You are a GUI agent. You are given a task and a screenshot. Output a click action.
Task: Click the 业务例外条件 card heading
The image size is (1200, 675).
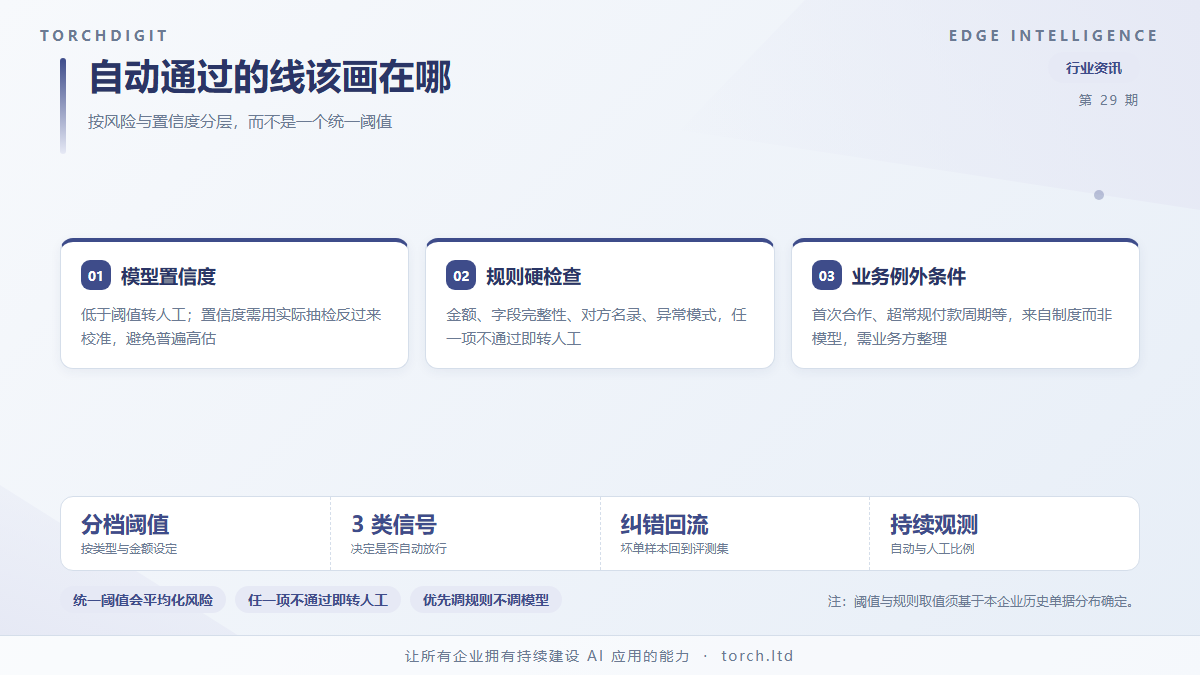[908, 277]
